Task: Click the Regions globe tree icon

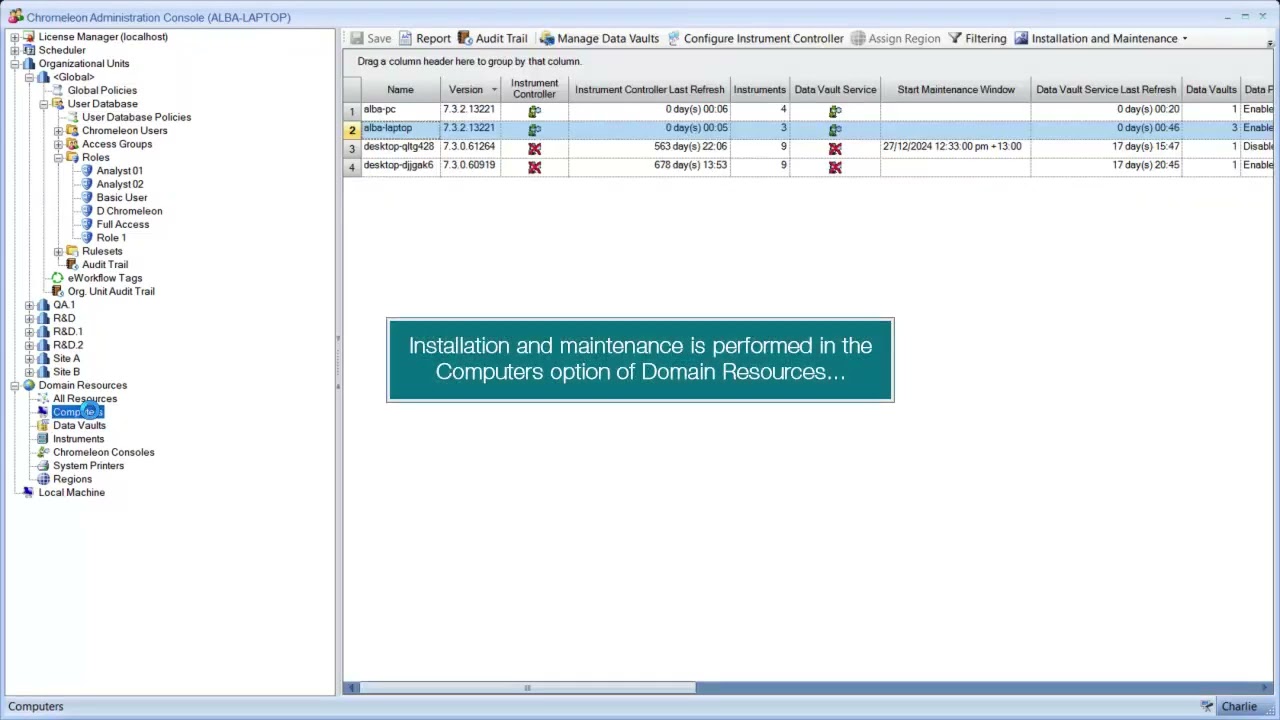Action: (43, 479)
